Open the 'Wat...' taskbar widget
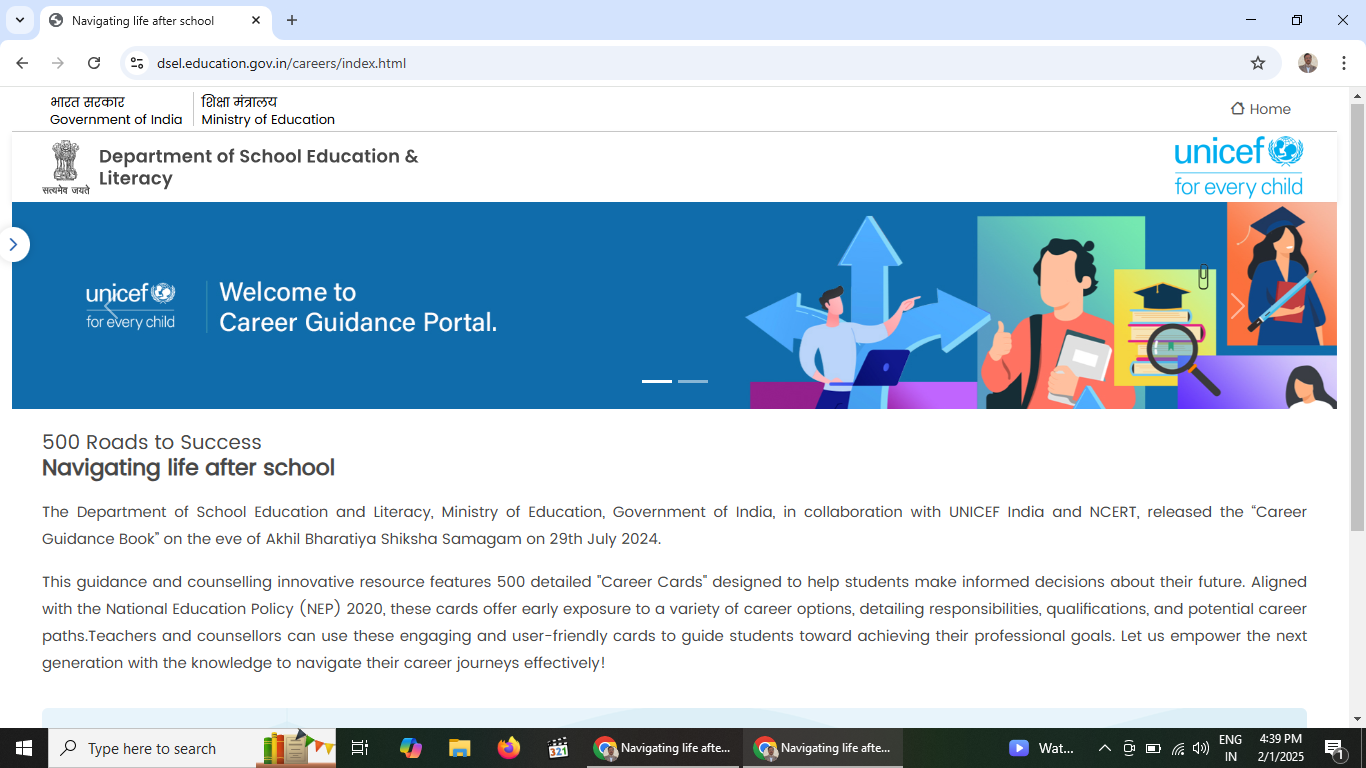 point(1042,748)
